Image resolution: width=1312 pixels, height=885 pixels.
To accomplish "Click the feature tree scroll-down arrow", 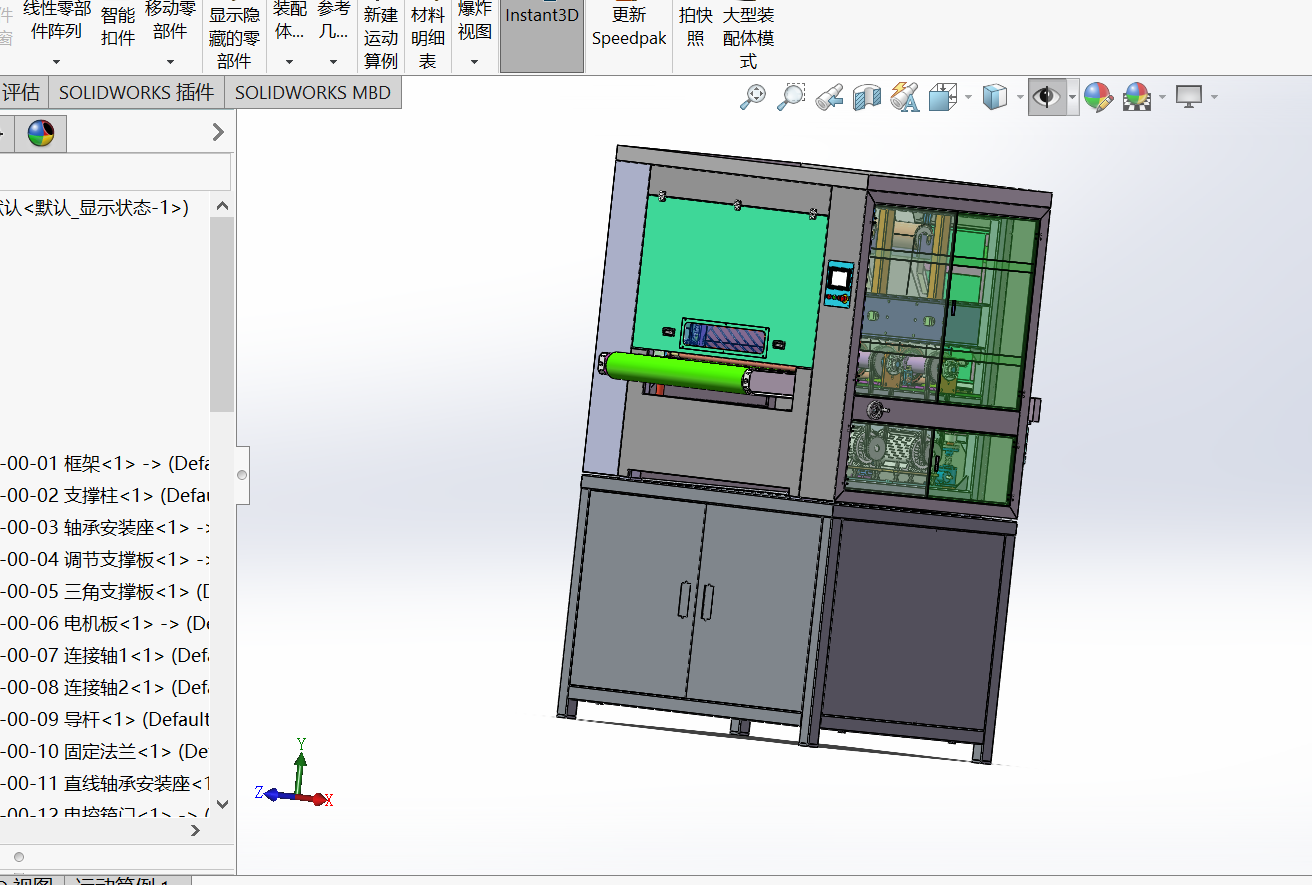I will point(222,803).
